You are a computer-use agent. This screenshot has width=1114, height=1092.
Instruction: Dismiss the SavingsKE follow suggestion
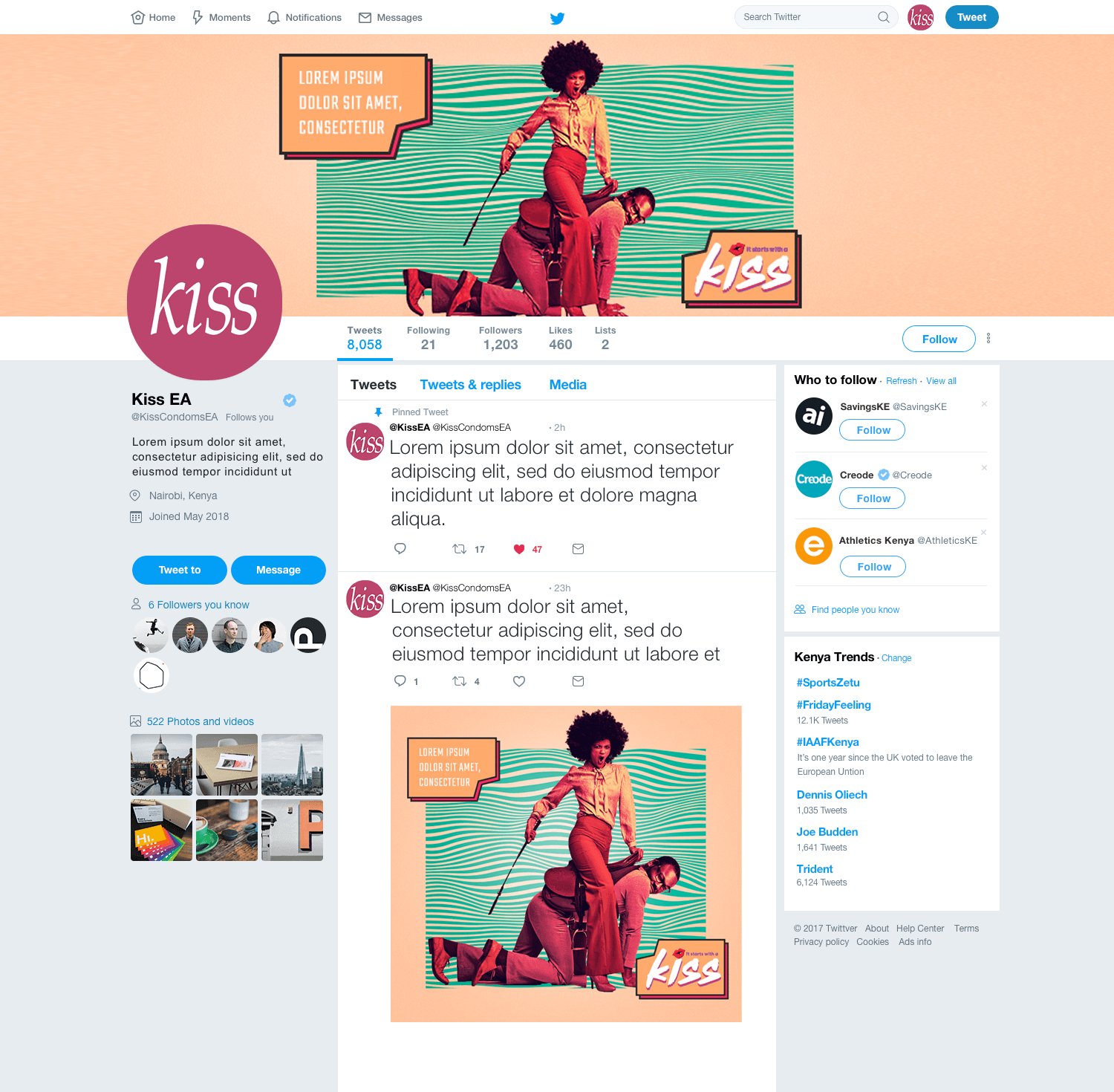(984, 404)
